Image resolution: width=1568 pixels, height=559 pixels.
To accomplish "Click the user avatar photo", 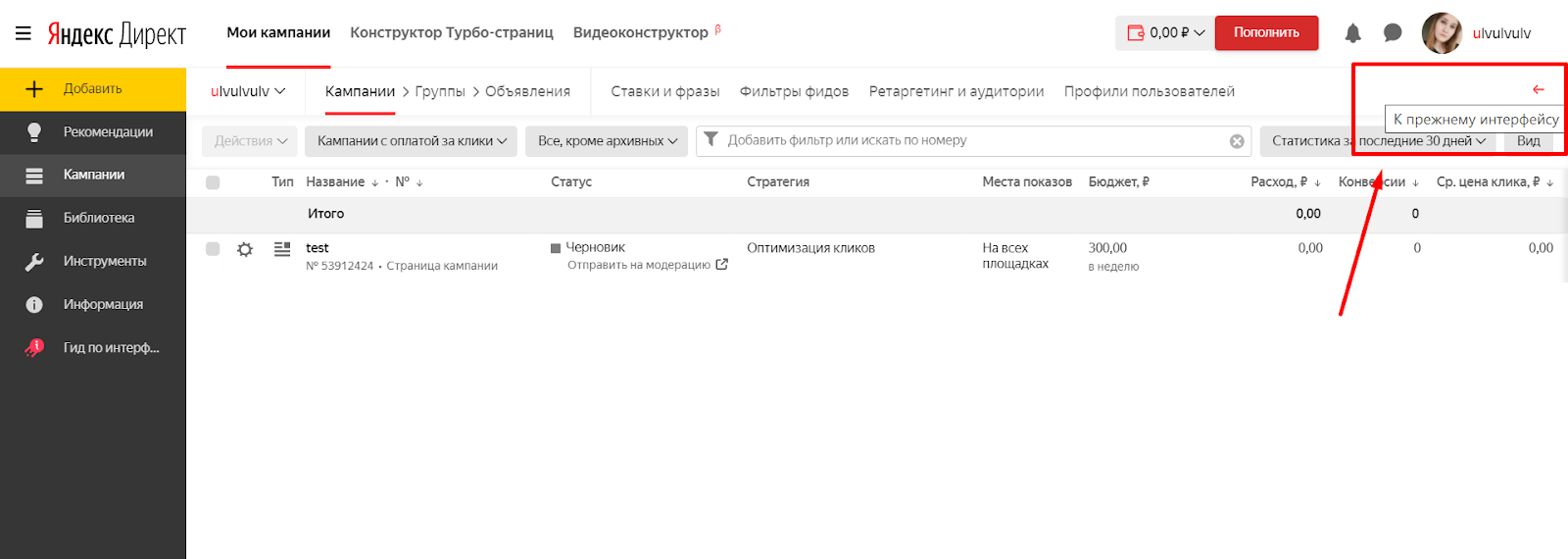I will coord(1442,33).
